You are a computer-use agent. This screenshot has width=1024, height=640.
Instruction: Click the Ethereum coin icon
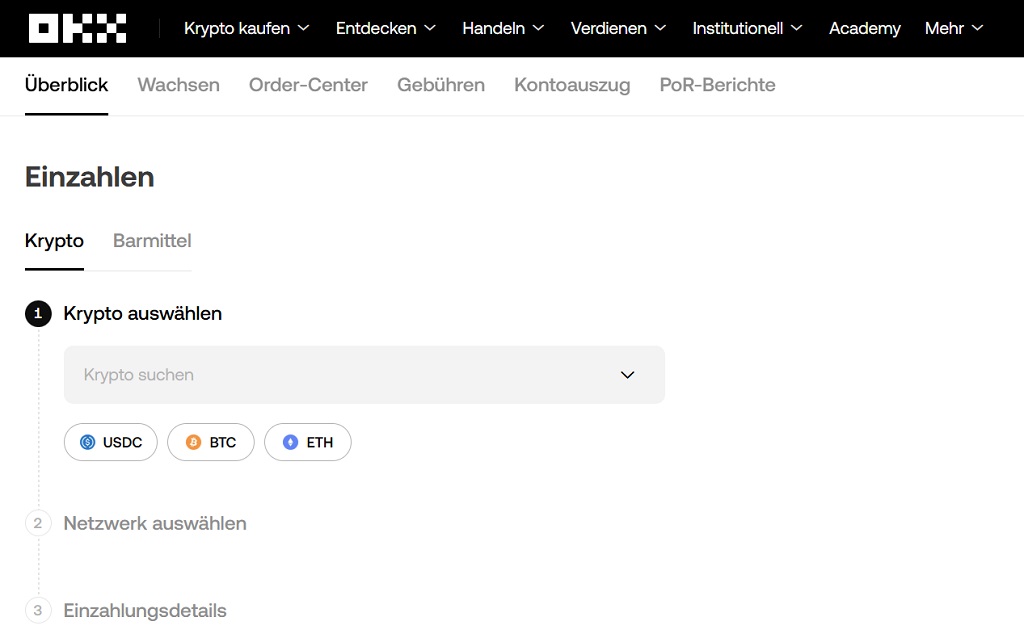point(291,442)
